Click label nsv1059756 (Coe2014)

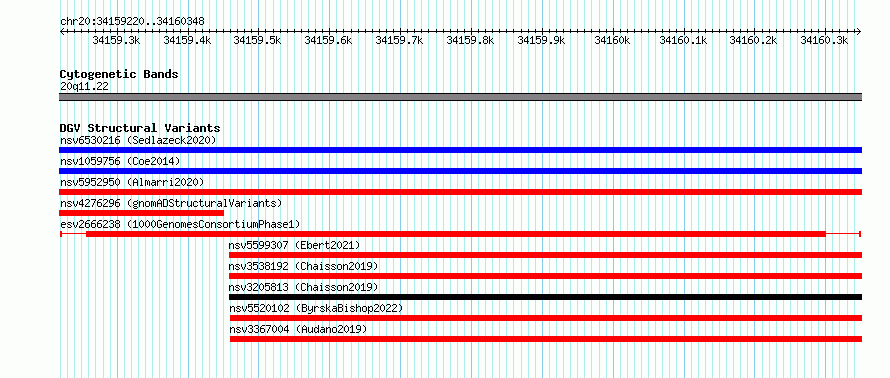pyautogui.click(x=120, y=161)
